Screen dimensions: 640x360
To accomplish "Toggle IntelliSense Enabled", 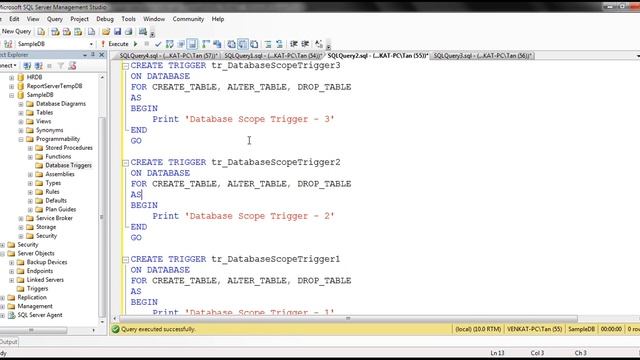I will (x=192, y=44).
